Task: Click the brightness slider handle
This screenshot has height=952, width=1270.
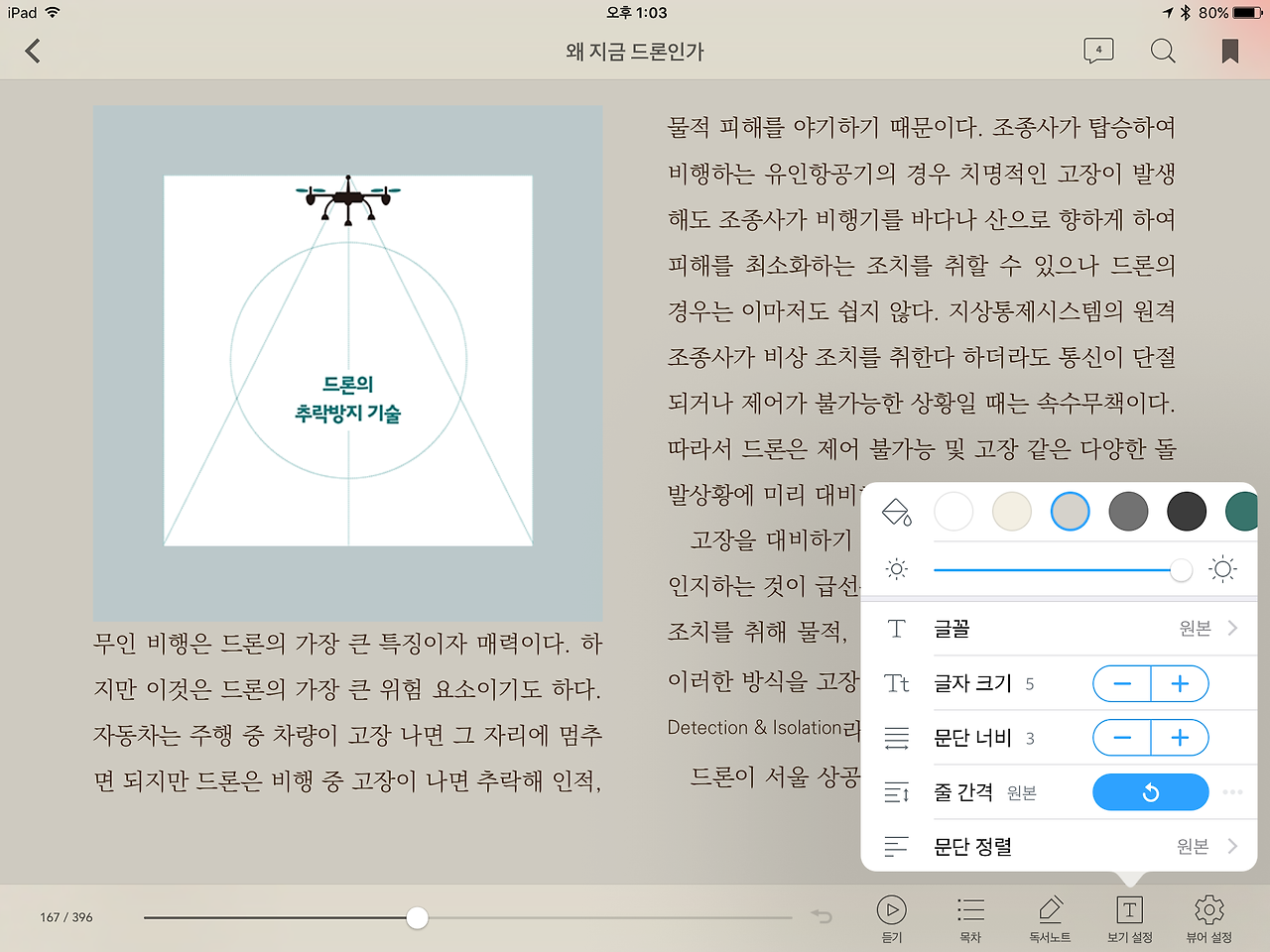Action: 1181,570
